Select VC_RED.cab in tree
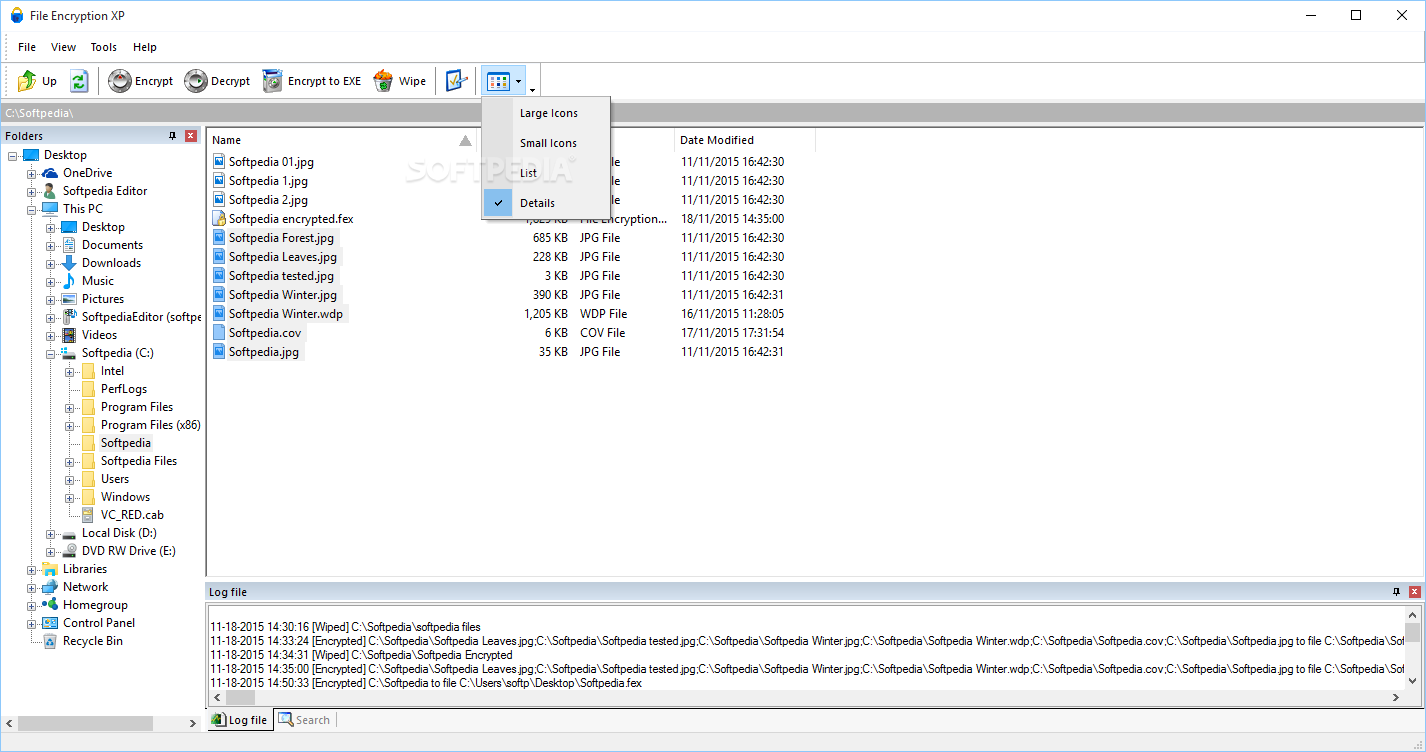 (132, 515)
